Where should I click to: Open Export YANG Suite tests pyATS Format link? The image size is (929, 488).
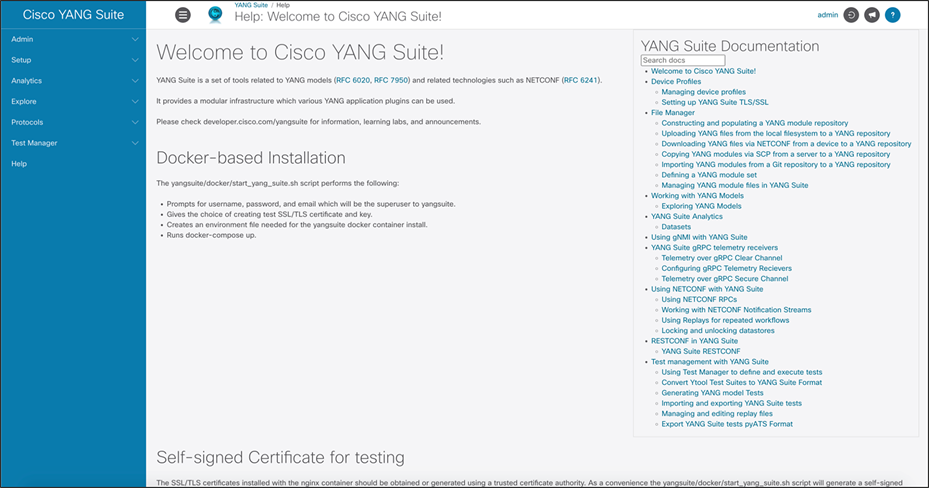click(727, 424)
